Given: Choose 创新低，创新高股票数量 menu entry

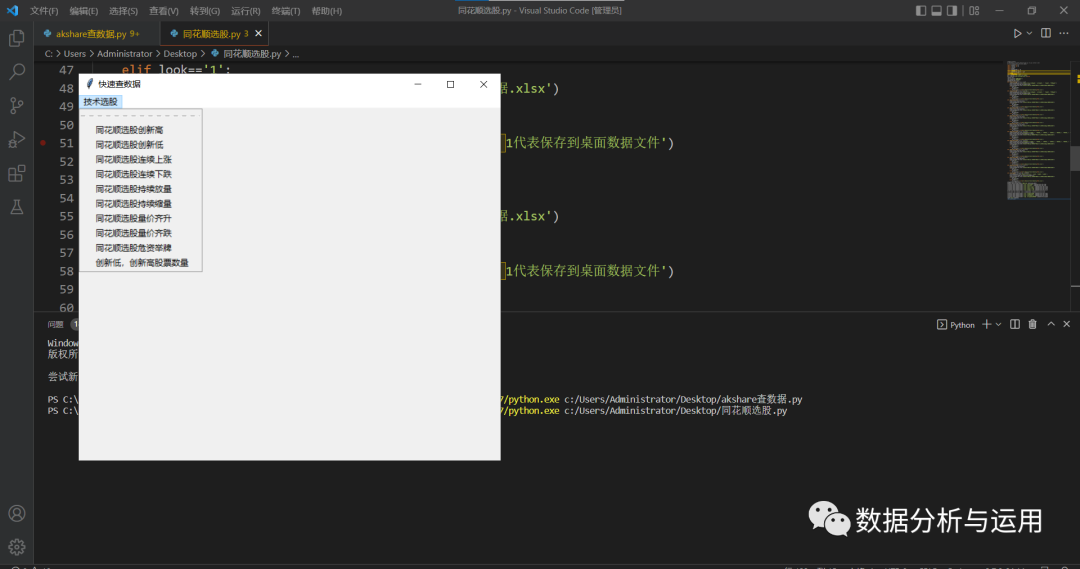Looking at the screenshot, I should coord(141,262).
